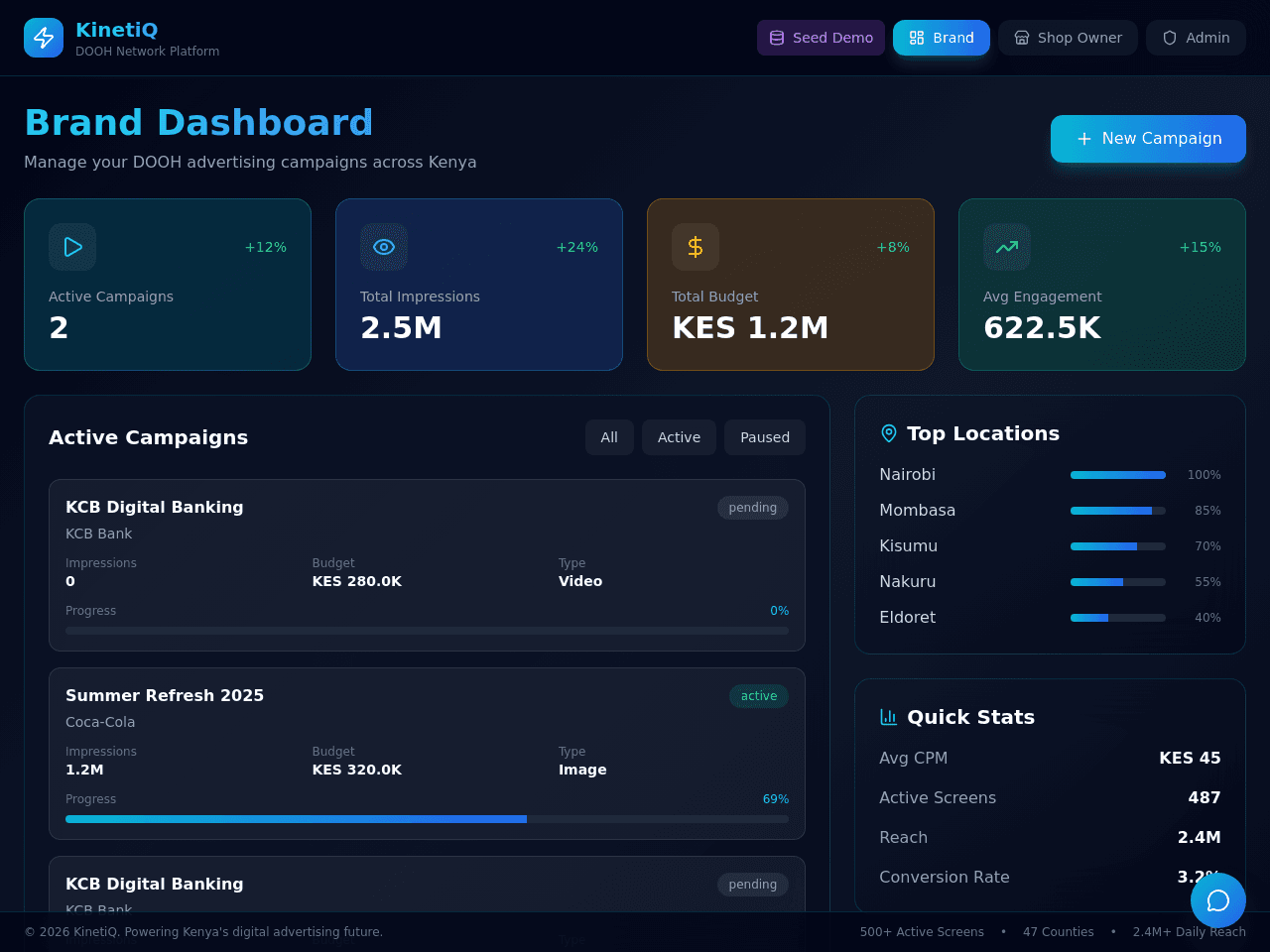Click the Avg CPM KES 45 value
The height and width of the screenshot is (952, 1270).
1190,758
